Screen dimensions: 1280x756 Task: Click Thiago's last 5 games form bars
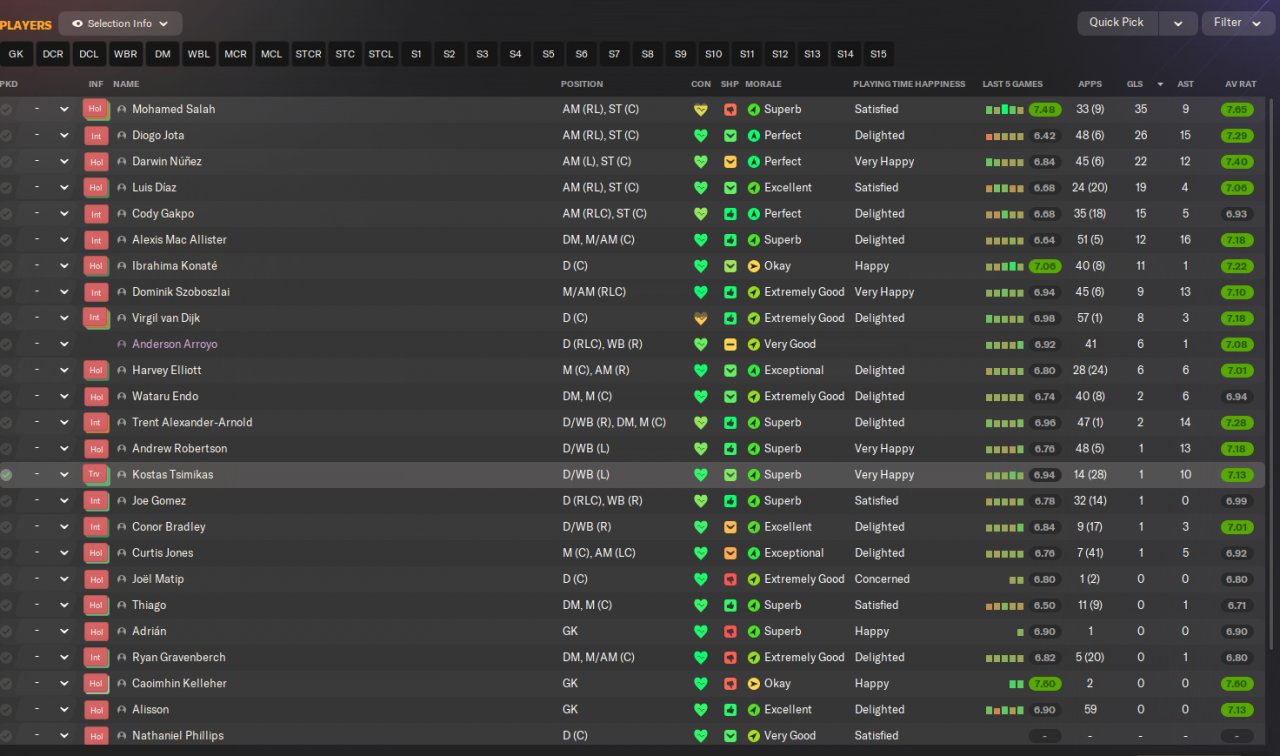click(1005, 606)
